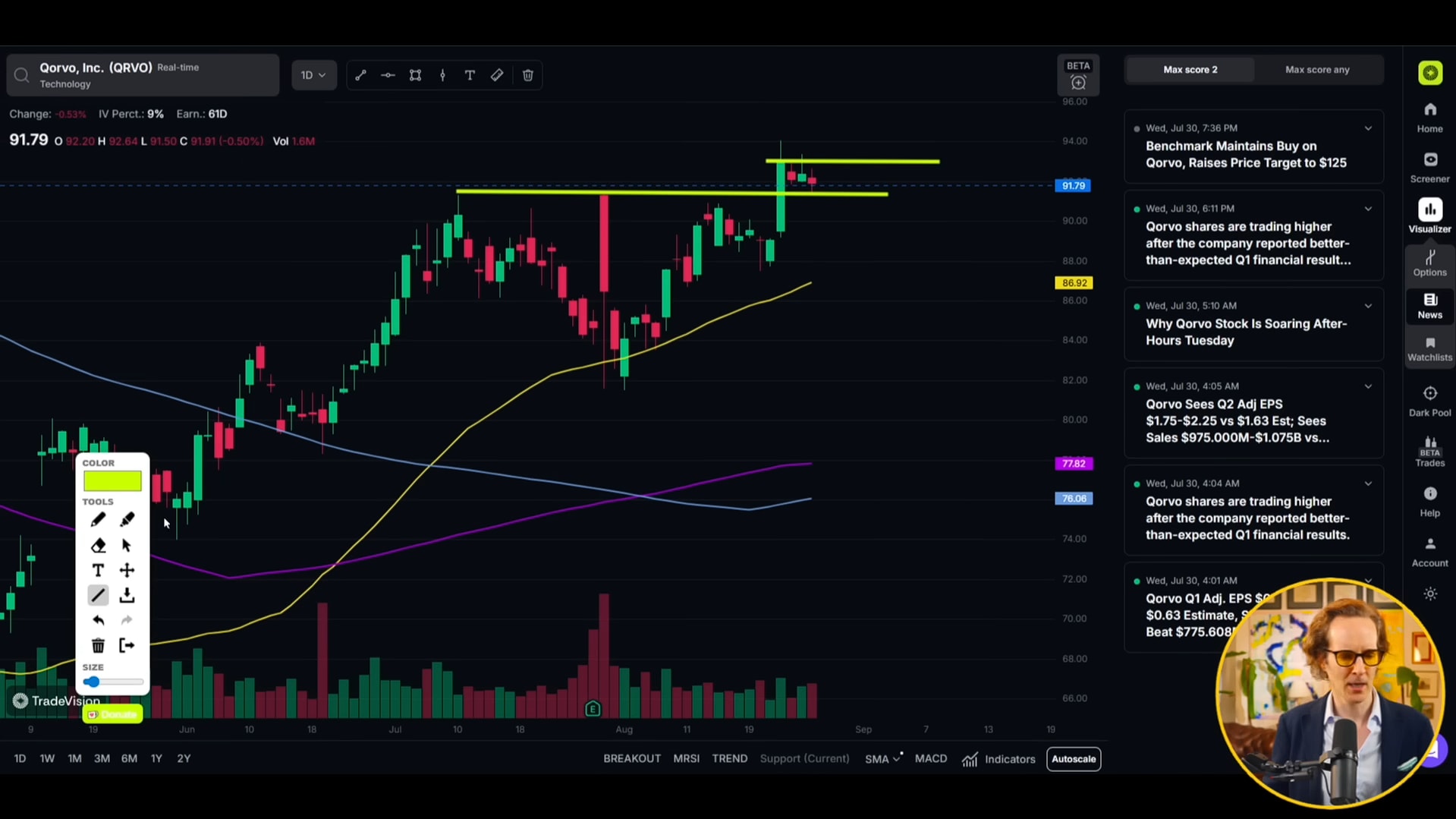Expand the 4:04 AM Qorvo shares news

1368,484
